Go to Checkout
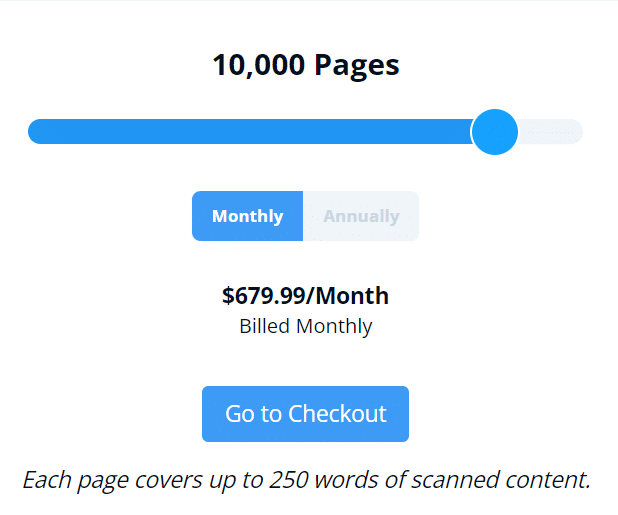 click(x=305, y=414)
